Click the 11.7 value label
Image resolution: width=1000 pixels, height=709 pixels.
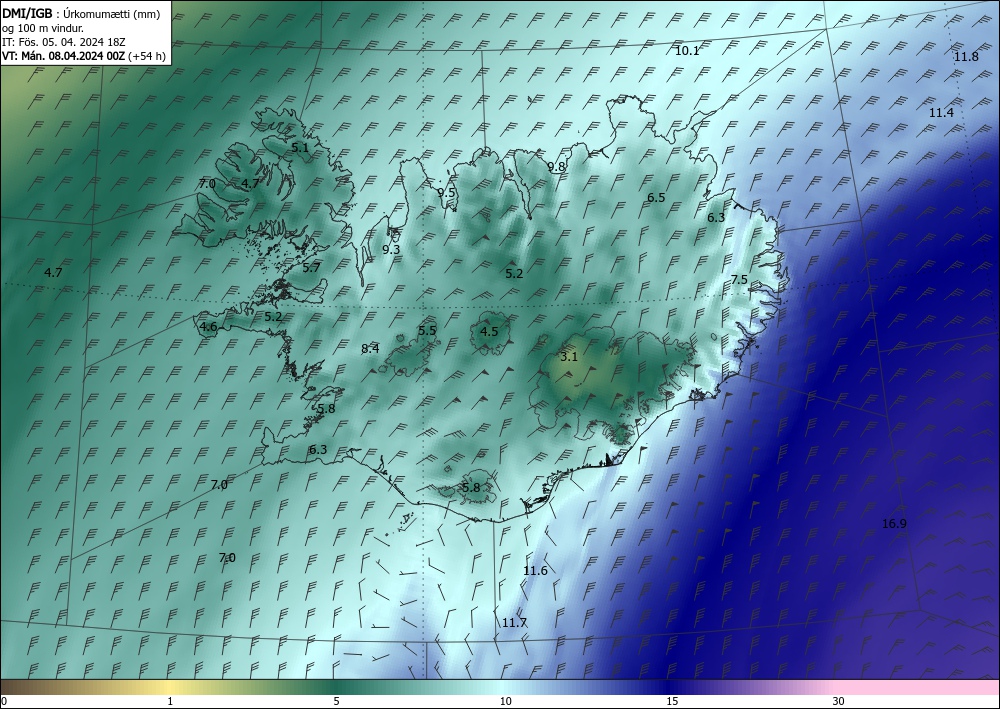514,623
